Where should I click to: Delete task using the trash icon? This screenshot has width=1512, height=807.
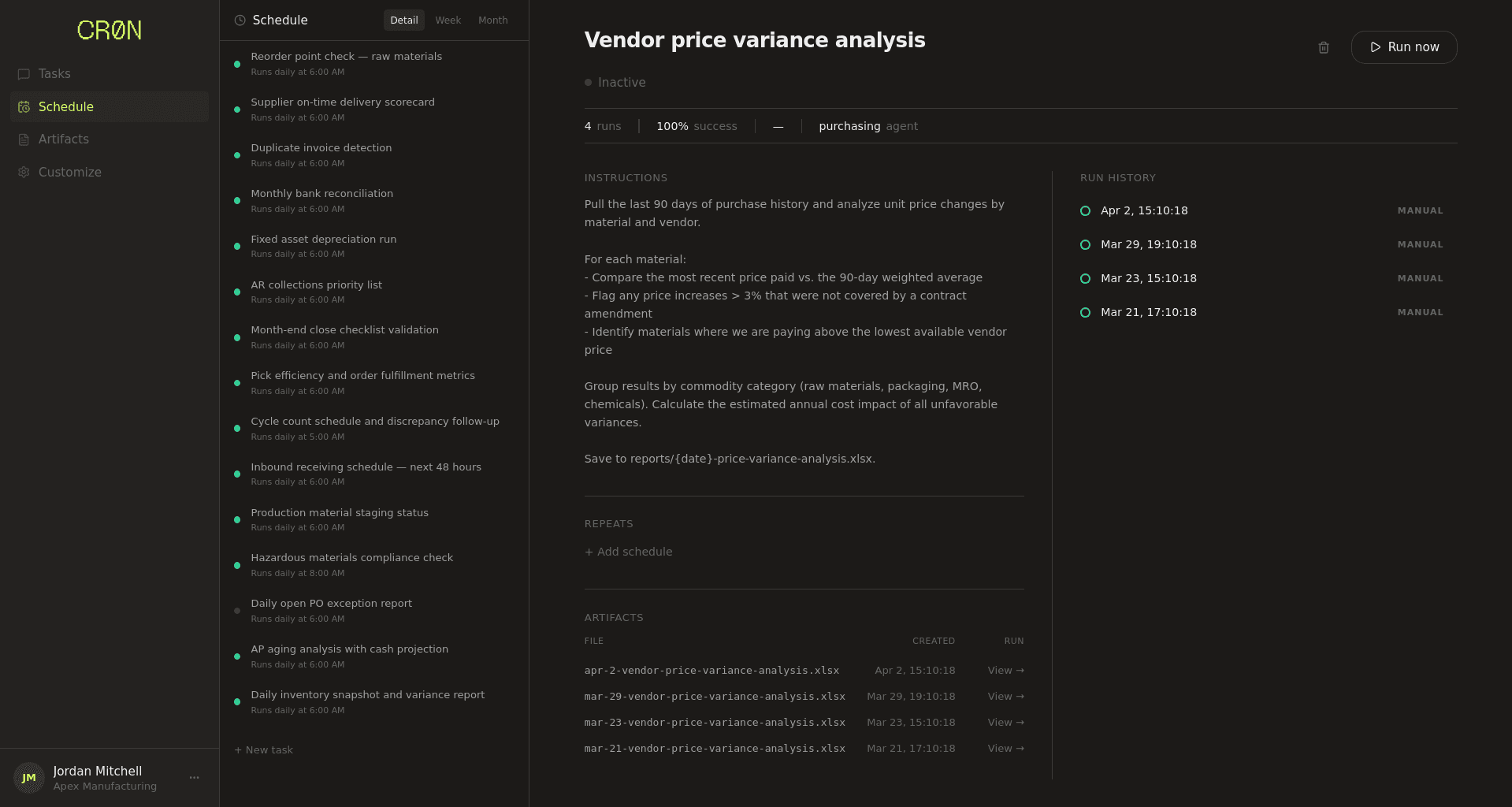click(1324, 47)
